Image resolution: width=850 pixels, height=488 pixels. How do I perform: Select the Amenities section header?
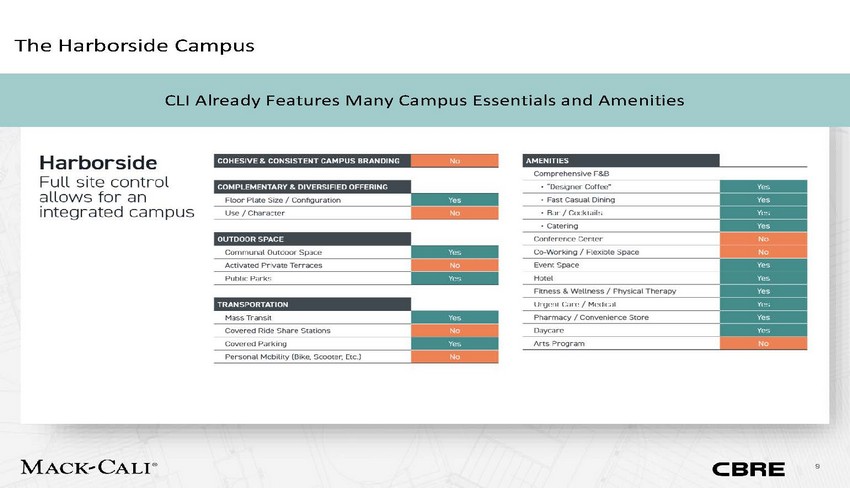point(620,160)
